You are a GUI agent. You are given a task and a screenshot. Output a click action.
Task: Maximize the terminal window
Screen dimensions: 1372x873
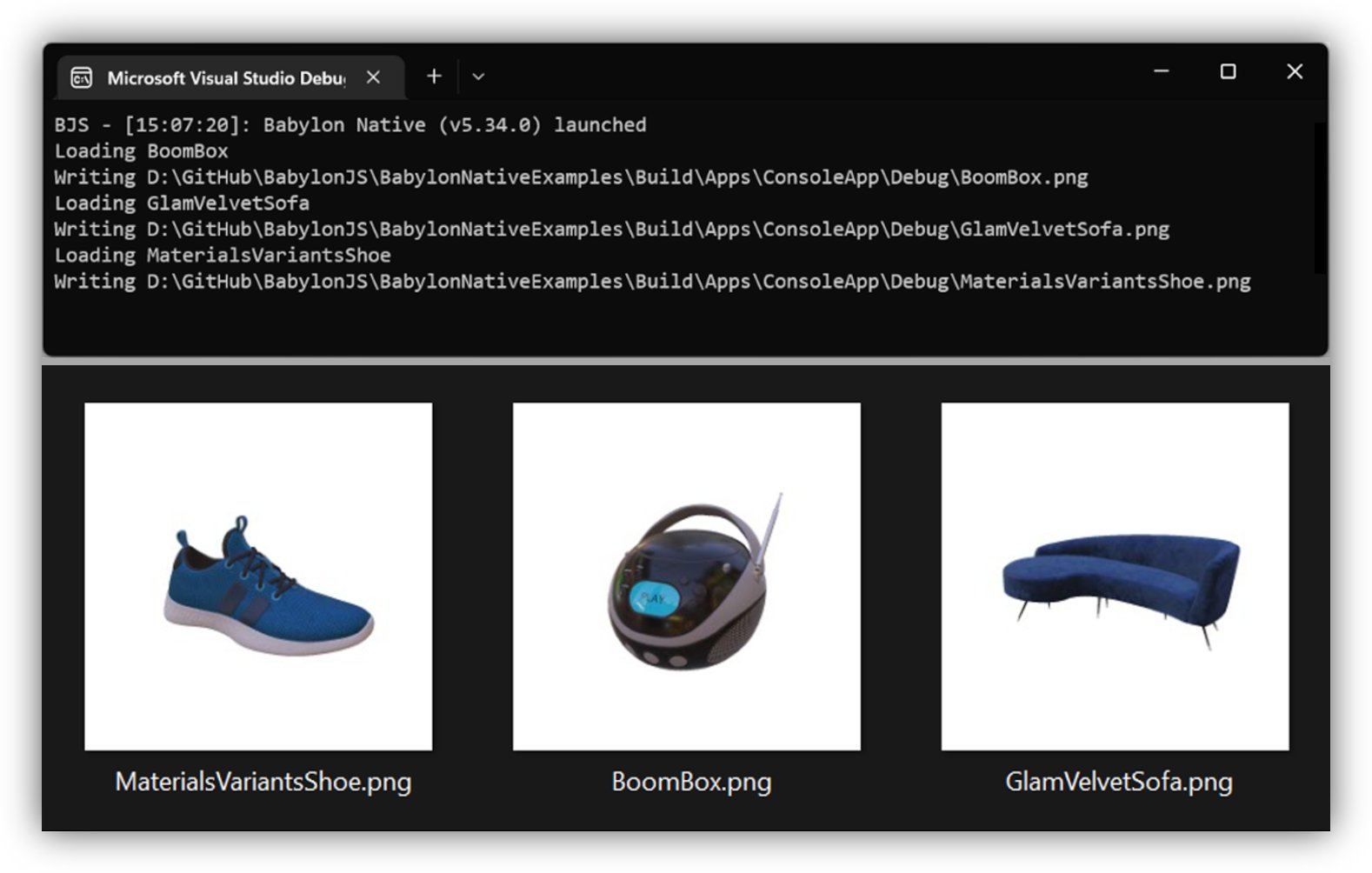tap(1228, 71)
